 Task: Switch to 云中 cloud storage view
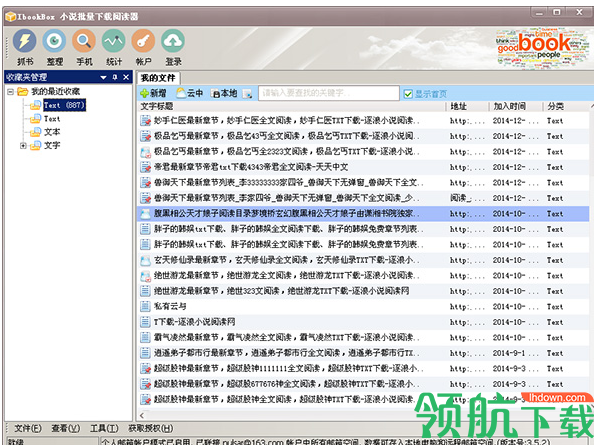190,93
